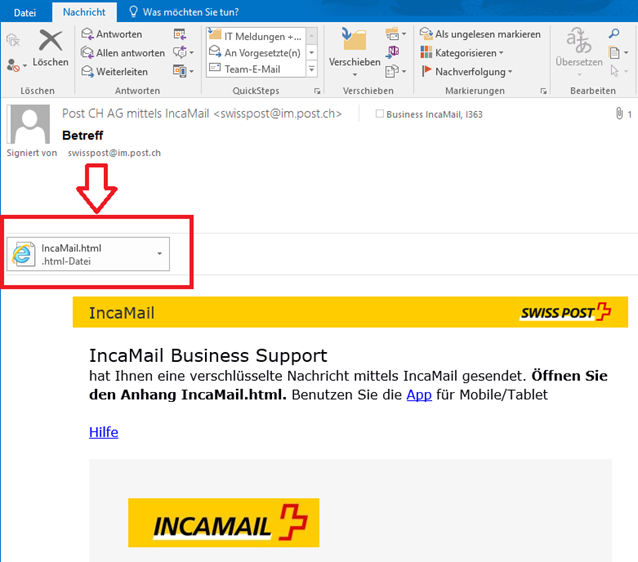Click the search magnifier icon in Bearbeiten
Screen dimensions: 638x562
pyautogui.click(x=614, y=33)
